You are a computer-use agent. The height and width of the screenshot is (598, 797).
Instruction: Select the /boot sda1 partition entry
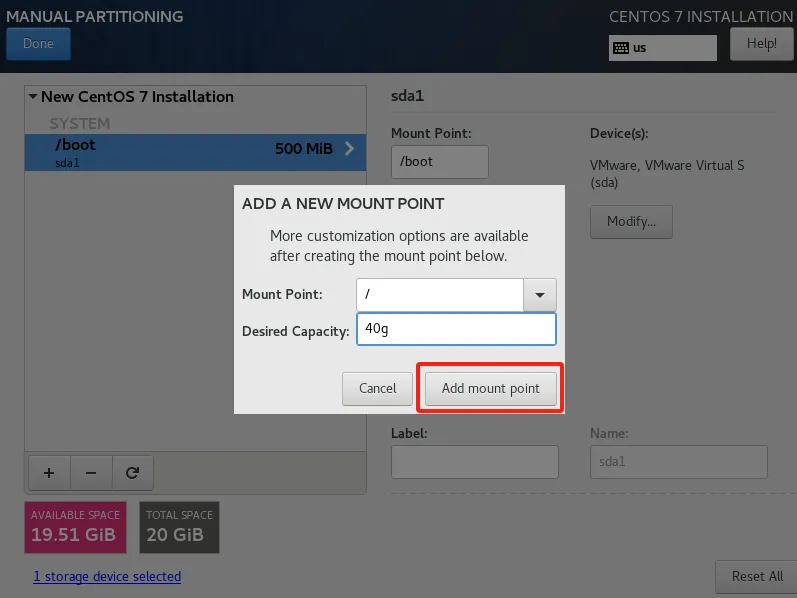coord(180,152)
